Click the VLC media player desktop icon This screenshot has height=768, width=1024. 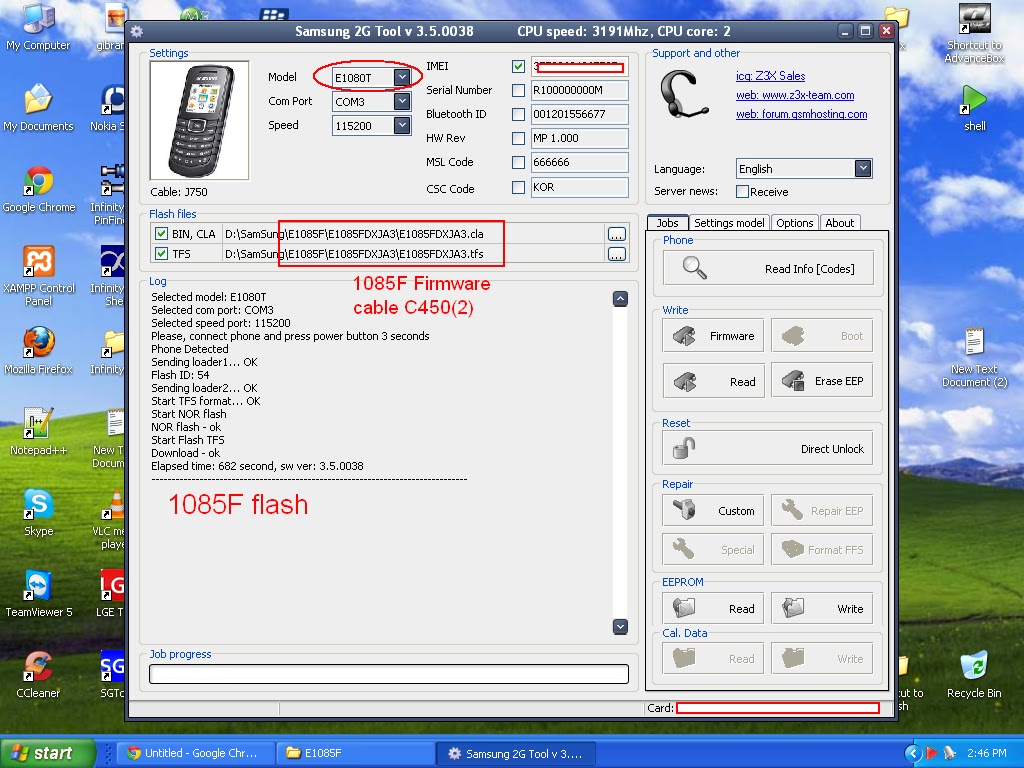[x=111, y=519]
